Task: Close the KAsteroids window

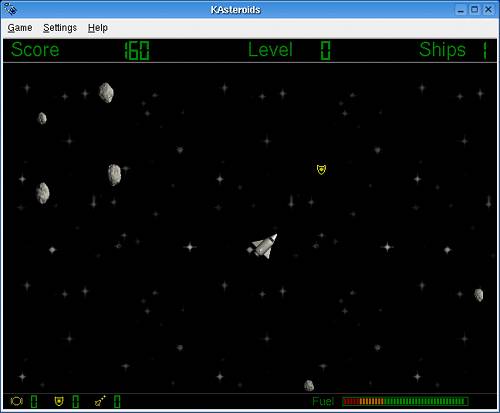Action: point(488,10)
